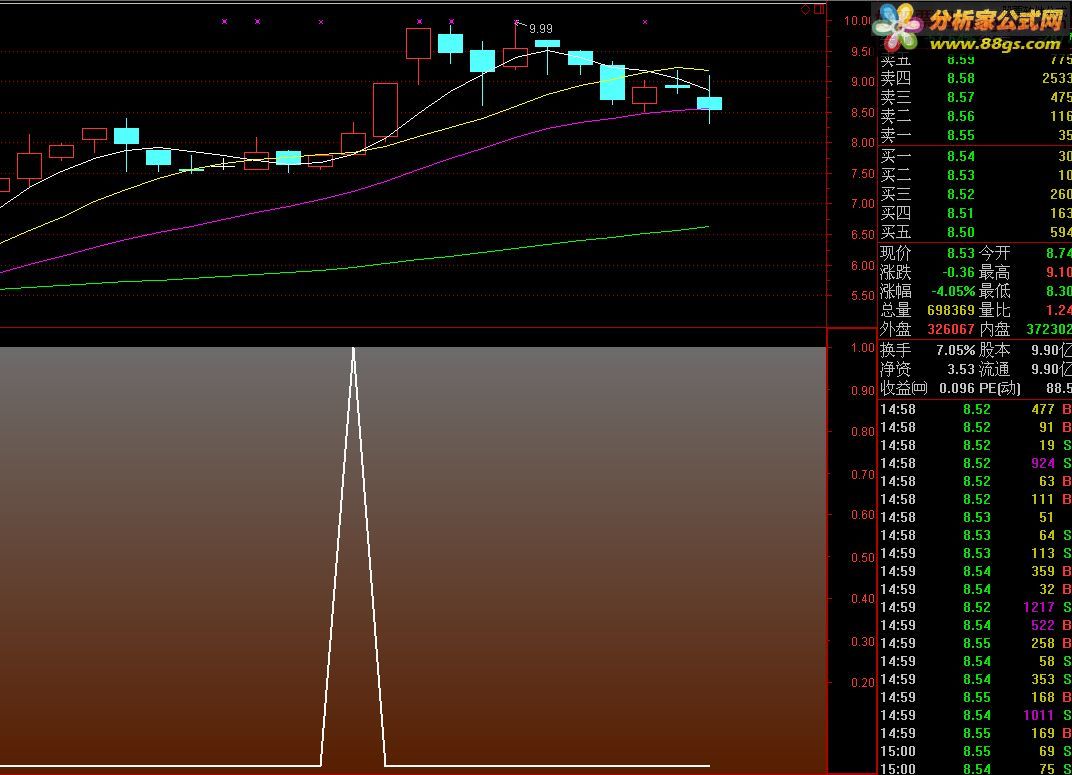Viewport: 1072px width, 775px height.
Task: Select the 买五 8.50 buy order row
Action: pos(975,233)
